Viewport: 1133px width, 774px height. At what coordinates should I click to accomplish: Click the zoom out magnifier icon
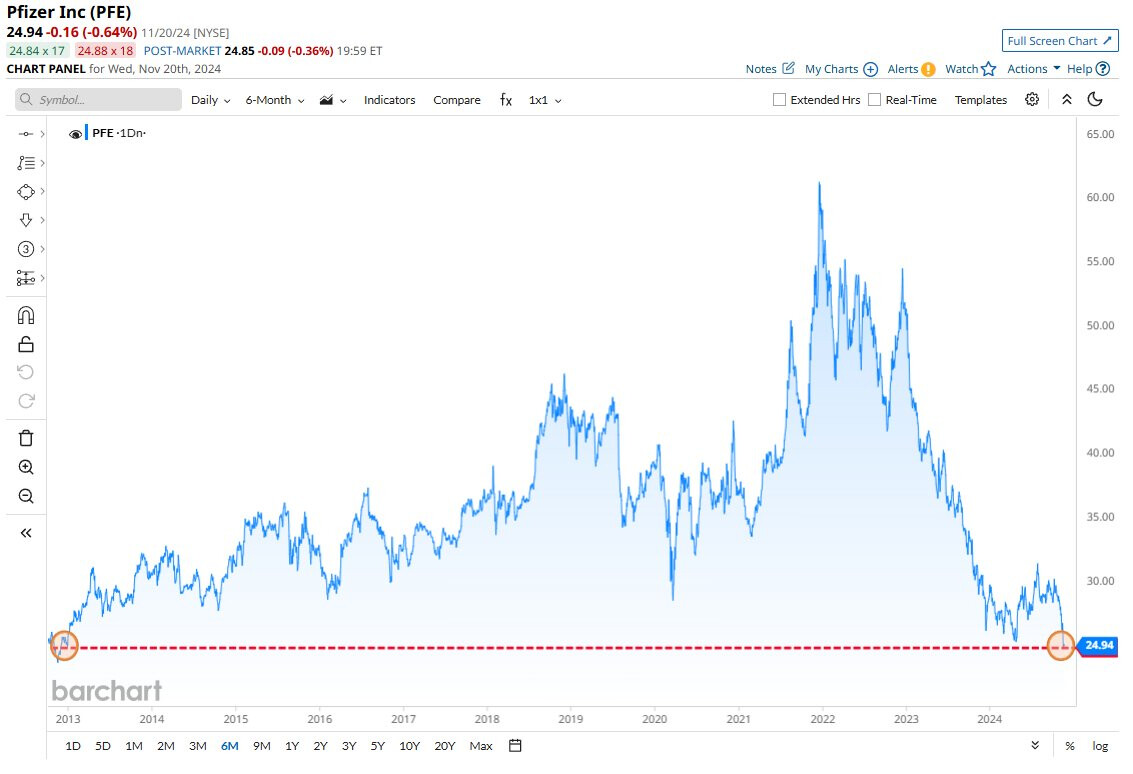pos(26,496)
